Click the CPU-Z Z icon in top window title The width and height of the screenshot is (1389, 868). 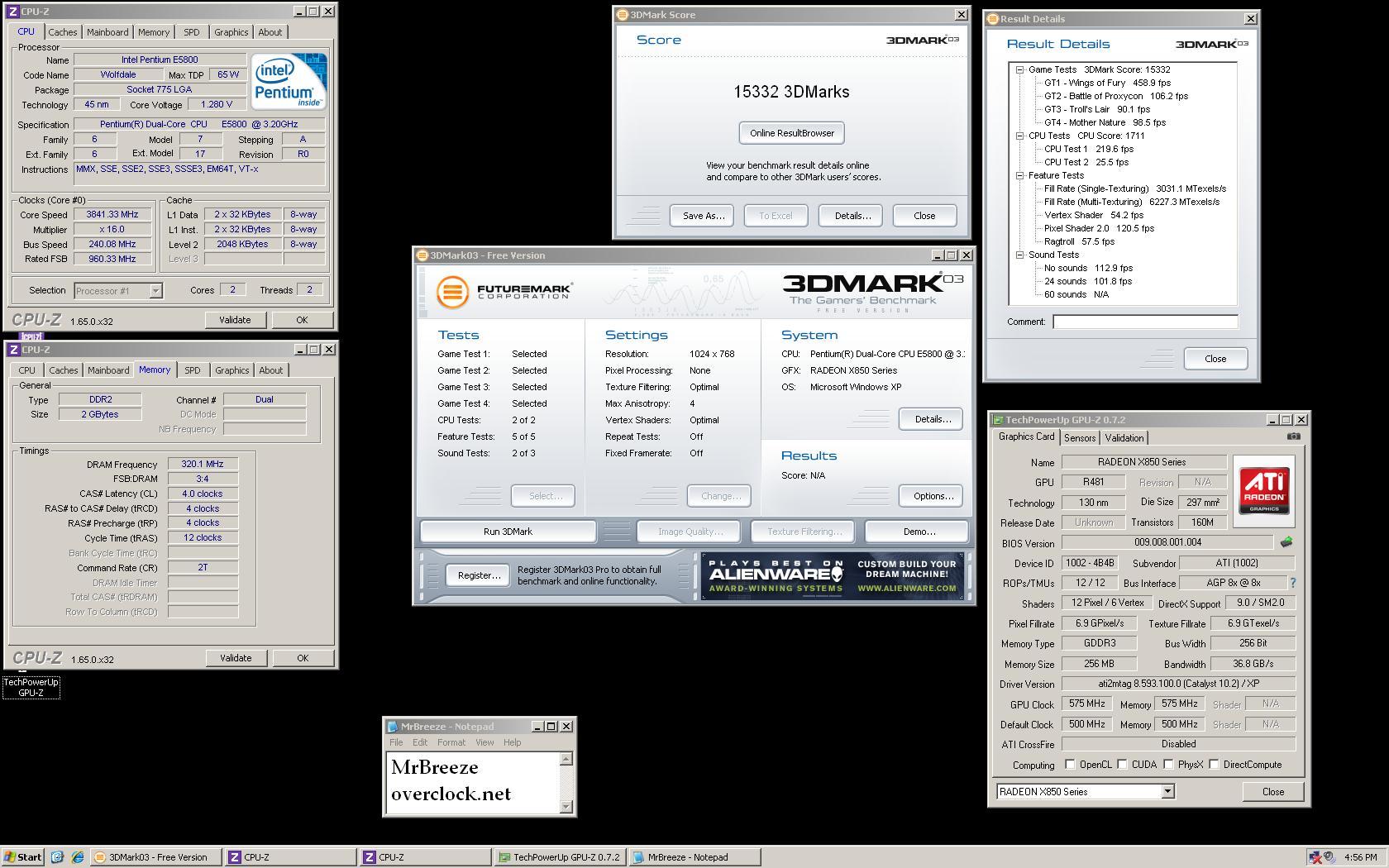pos(12,12)
